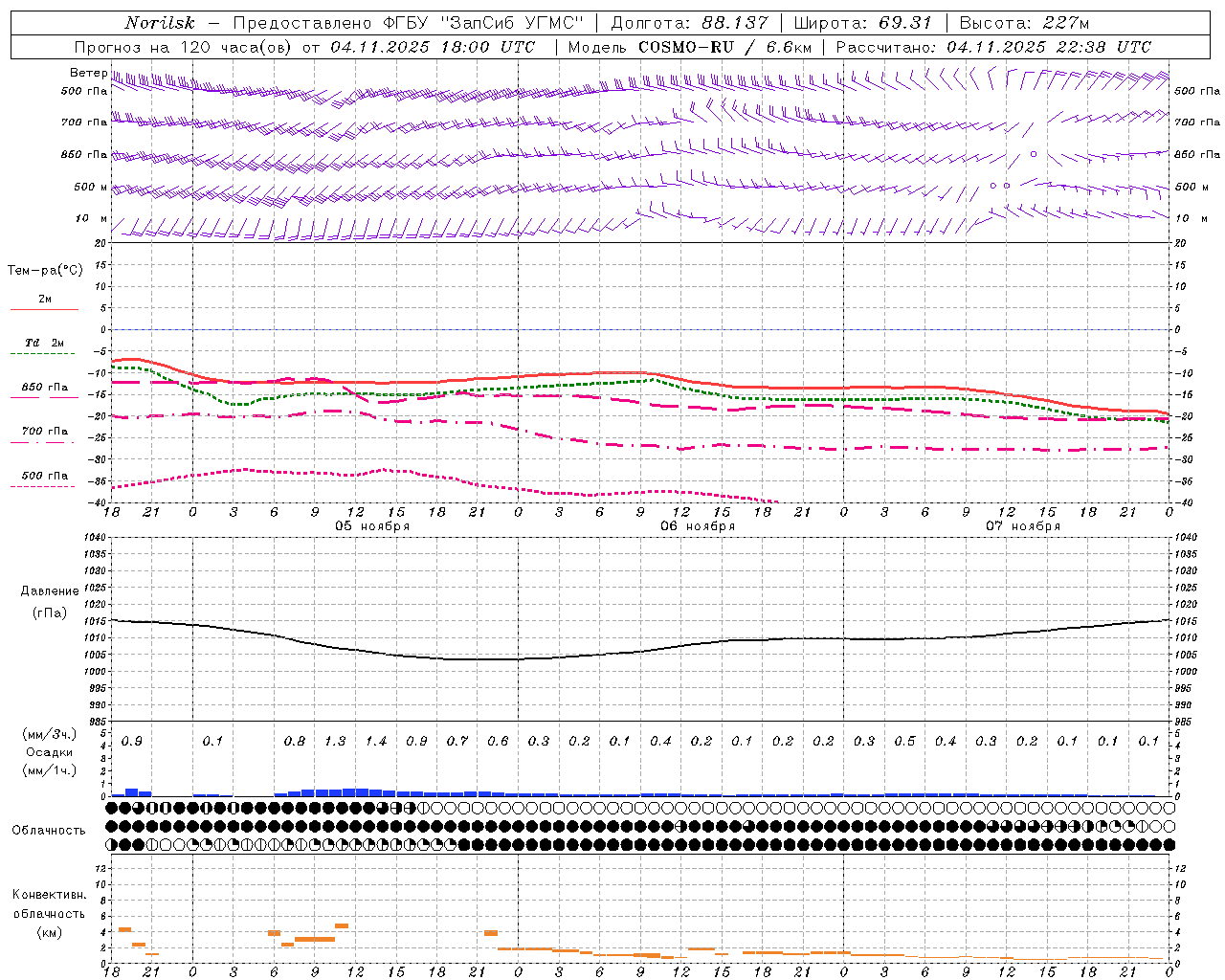Select the 1.3 precipitation value

(x=335, y=742)
